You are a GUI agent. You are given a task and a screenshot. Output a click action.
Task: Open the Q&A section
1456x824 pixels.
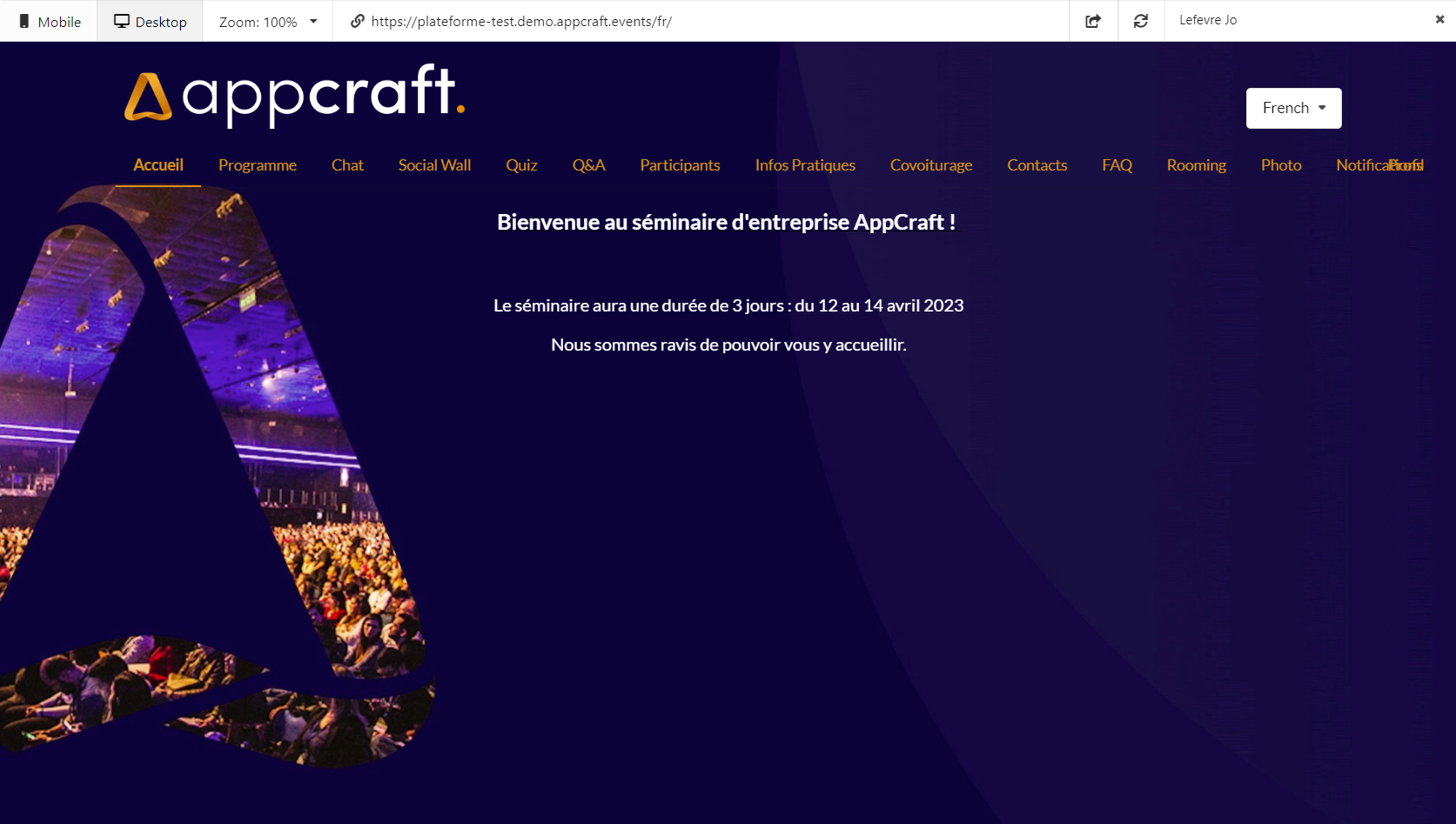point(588,165)
